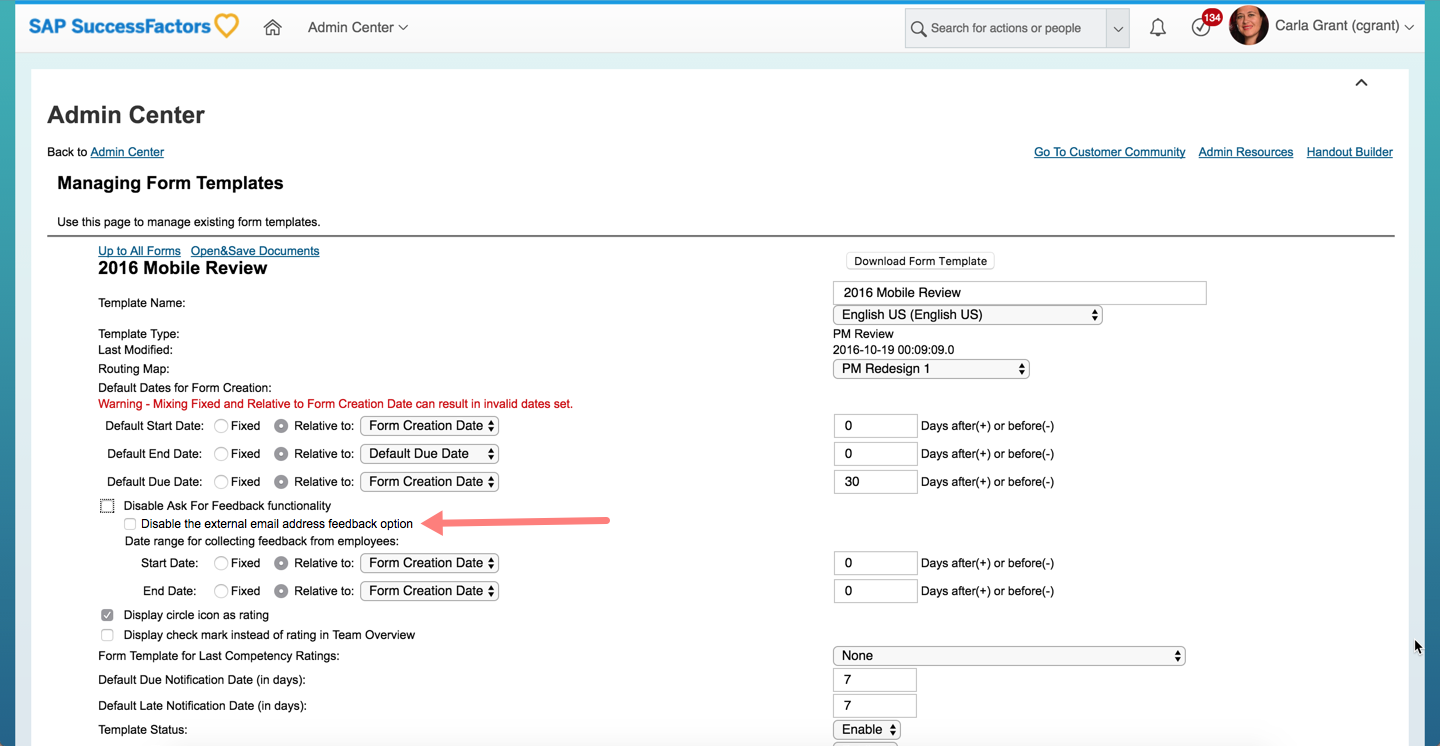
Task: Open the Open&Save Documents link
Action: coord(255,251)
